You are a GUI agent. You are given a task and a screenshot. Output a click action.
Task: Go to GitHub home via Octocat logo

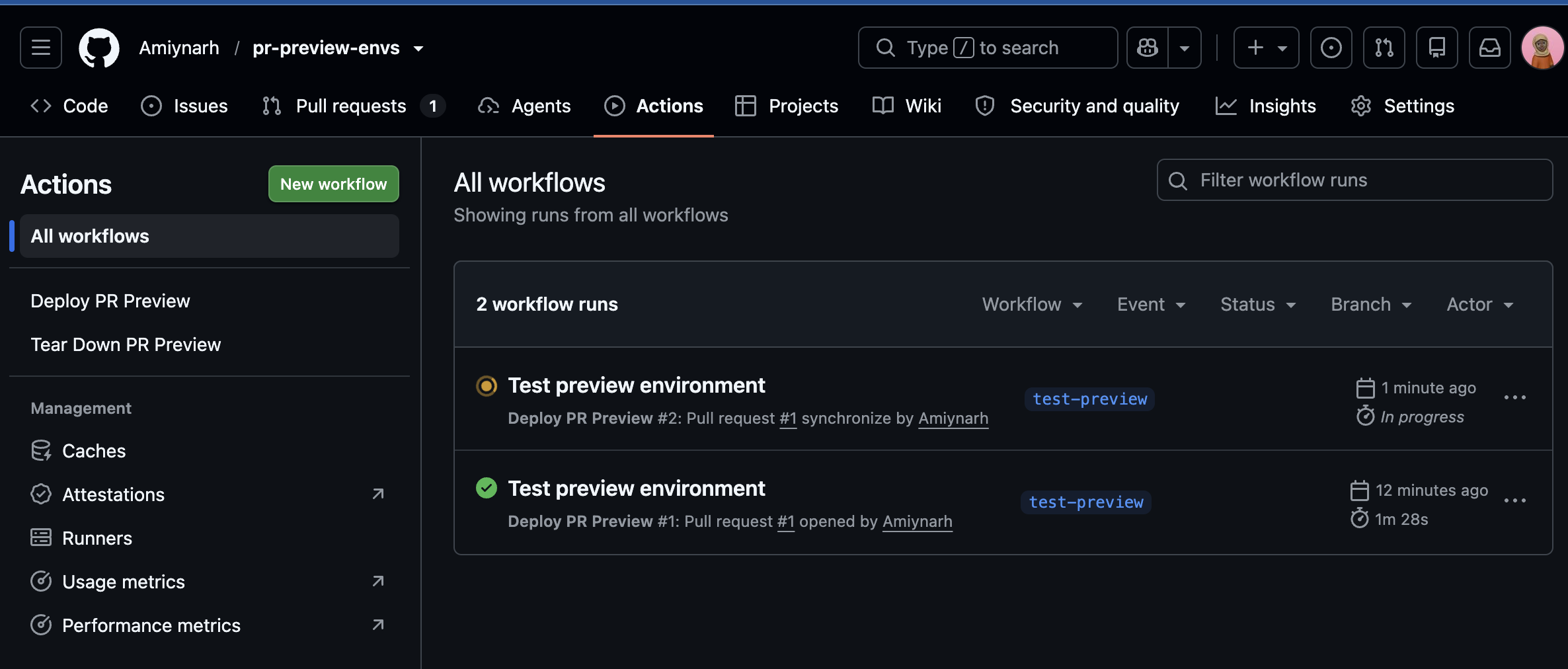pyautogui.click(x=99, y=48)
